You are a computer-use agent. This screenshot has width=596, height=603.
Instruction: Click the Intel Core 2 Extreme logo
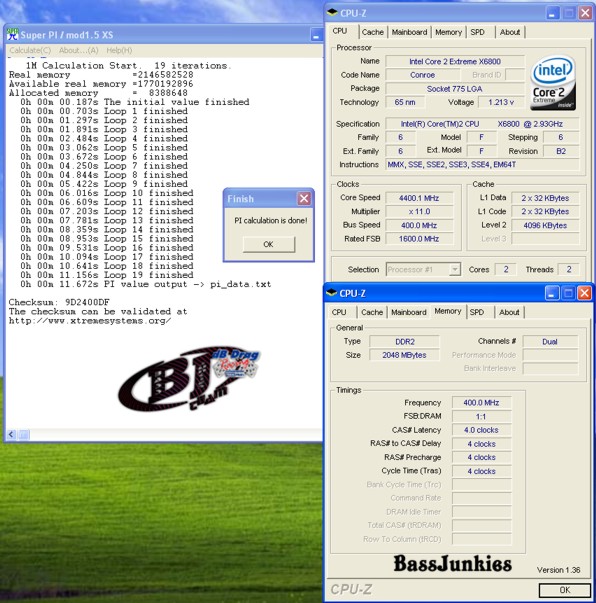tap(553, 83)
